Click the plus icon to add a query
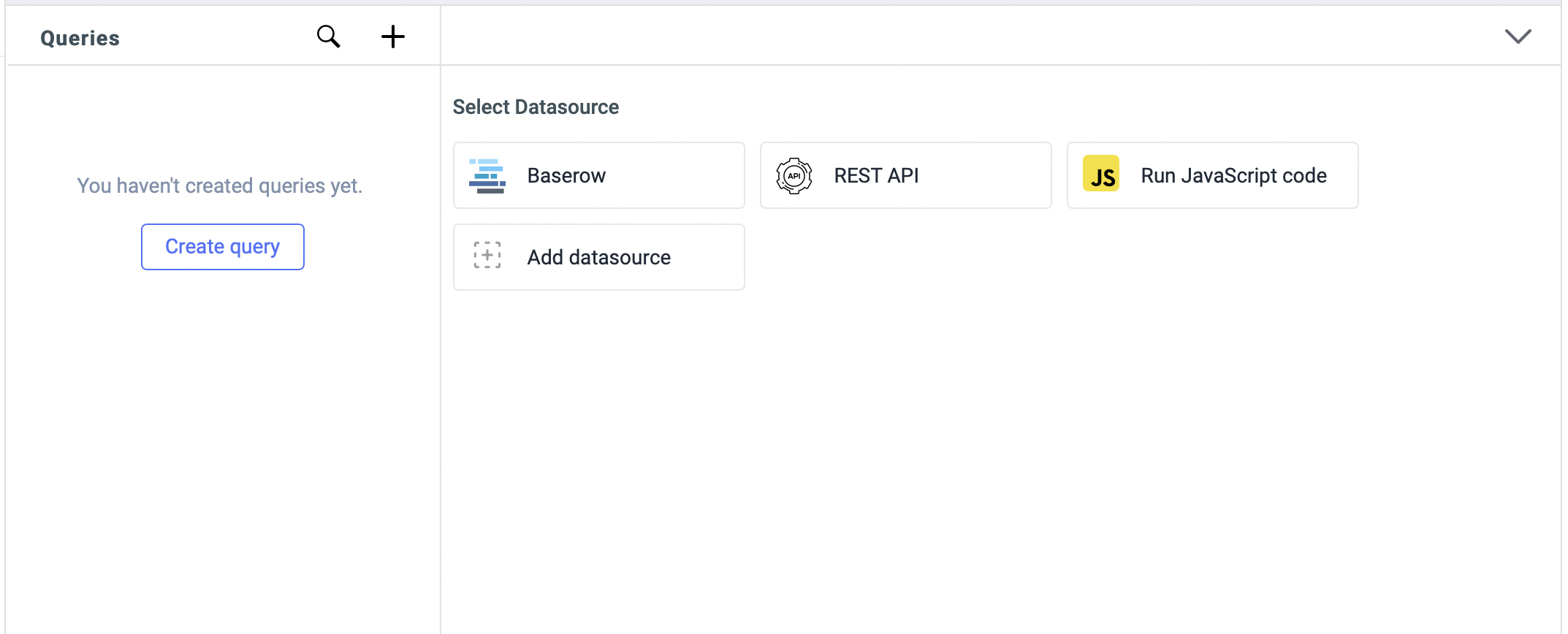Viewport: 1568px width, 634px height. pos(393,36)
